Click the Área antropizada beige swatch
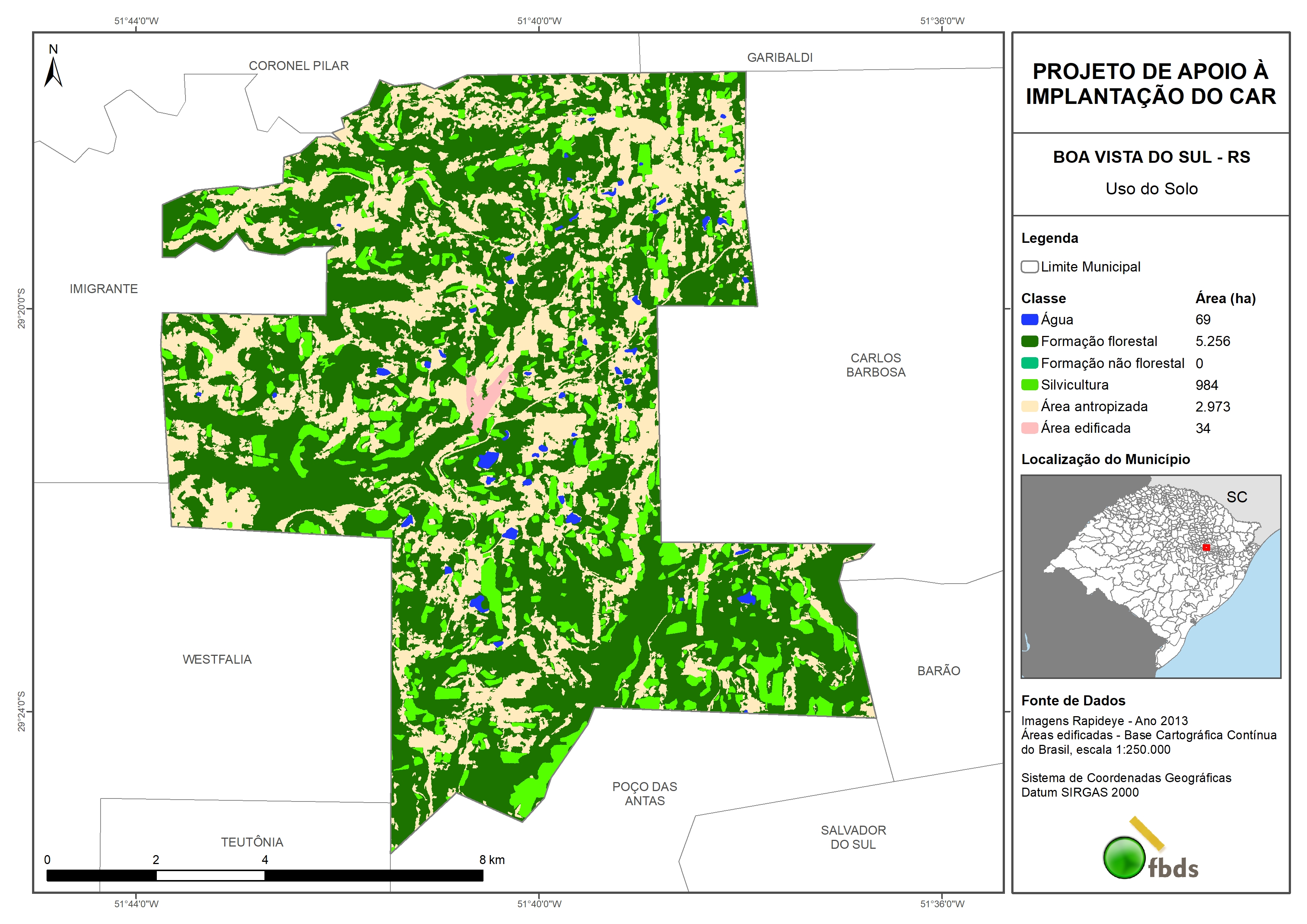This screenshot has width=1307, height=924. coord(1029,406)
